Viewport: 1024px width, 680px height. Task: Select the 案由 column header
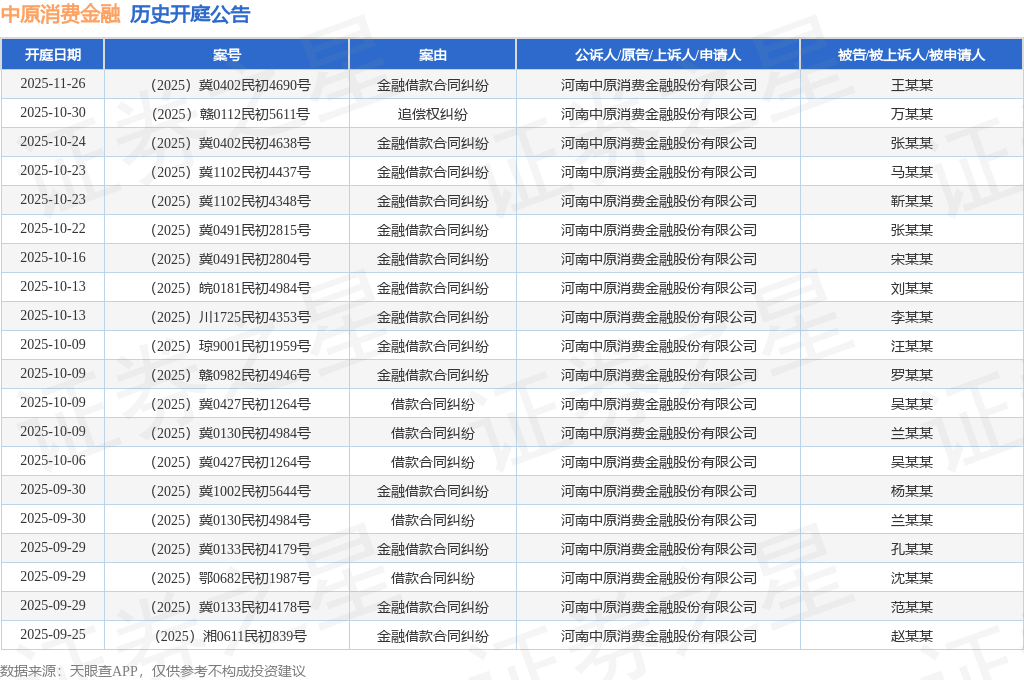tap(433, 55)
